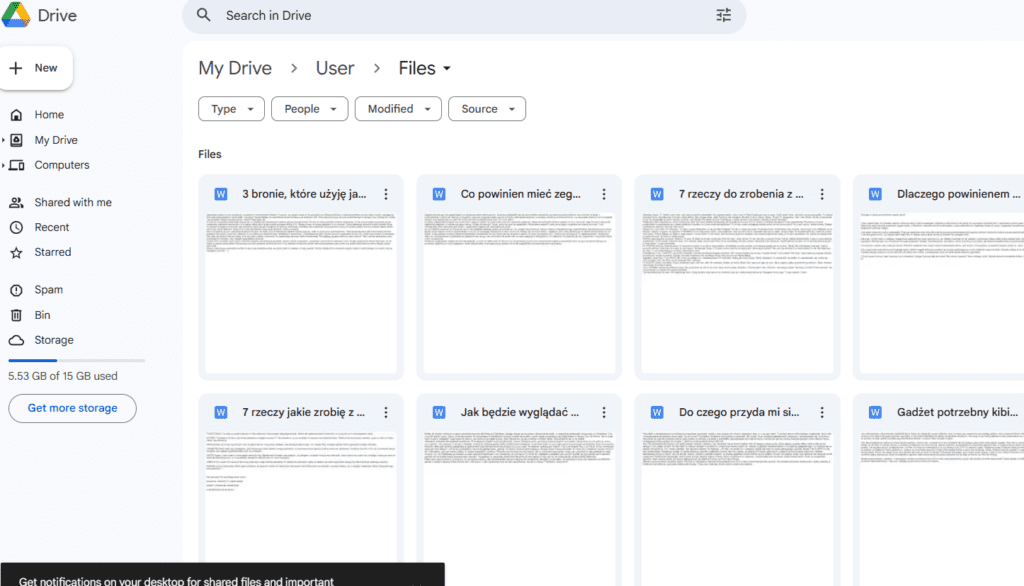Screen dimensions: 1024x586
Task: Expand the Computers tree arrow
Action: click(4, 165)
